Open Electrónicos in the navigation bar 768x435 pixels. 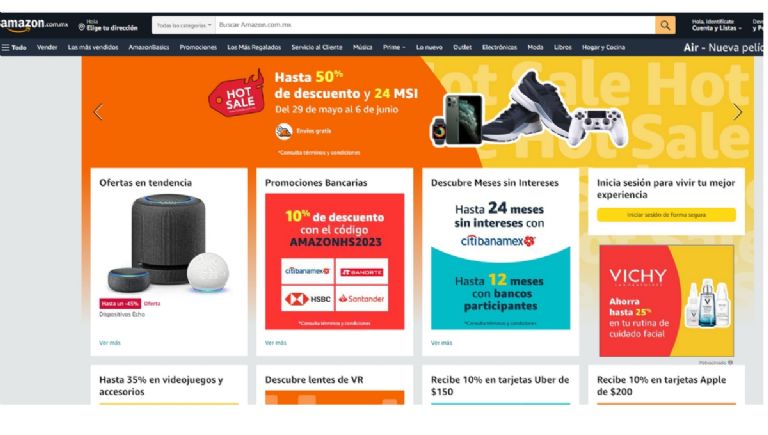point(499,48)
